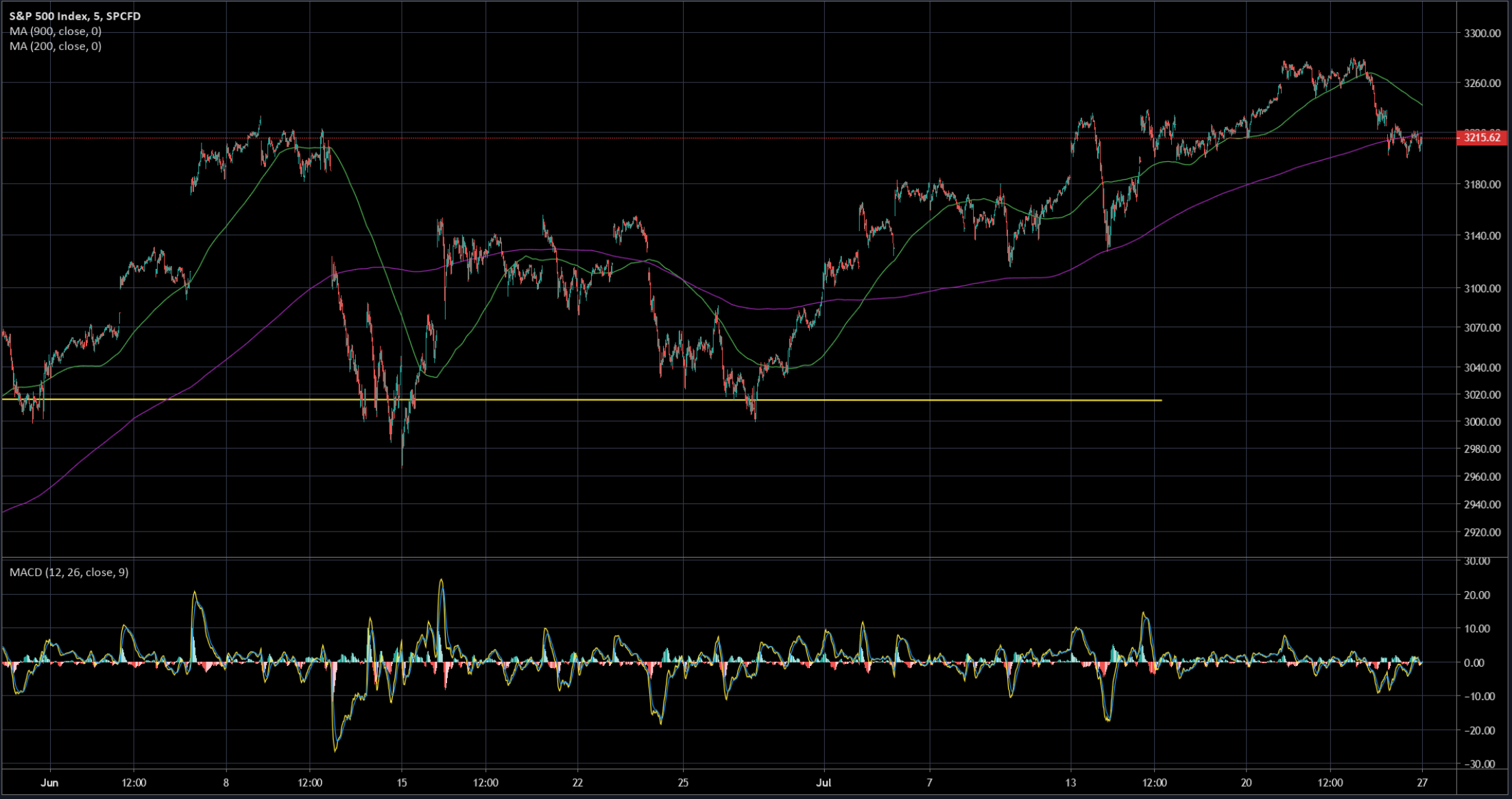Click the 13 date label on time axis
Image resolution: width=1512 pixels, height=799 pixels.
(x=1070, y=783)
